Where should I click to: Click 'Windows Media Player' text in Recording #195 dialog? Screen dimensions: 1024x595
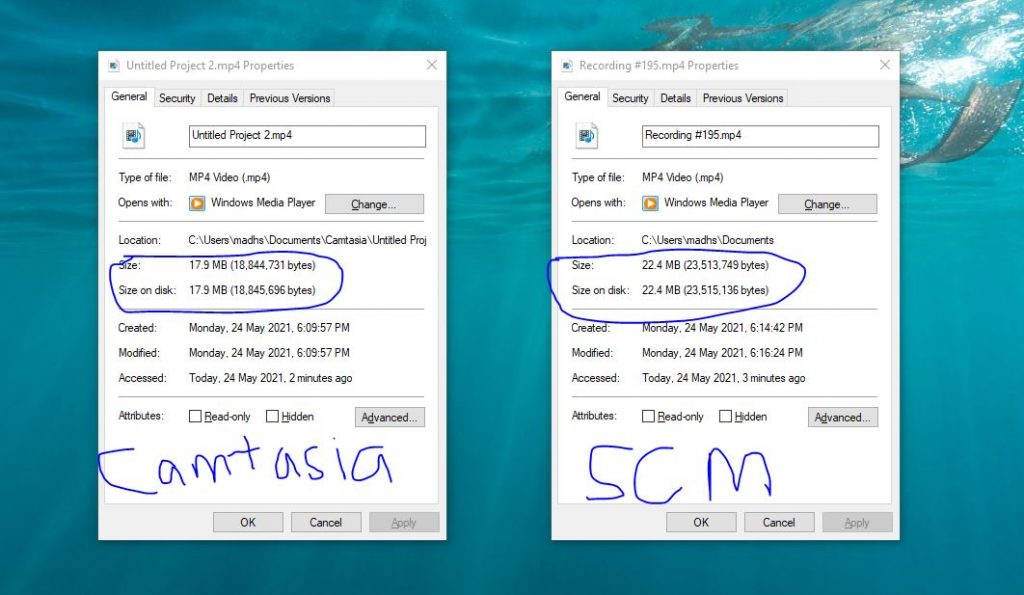(x=716, y=202)
